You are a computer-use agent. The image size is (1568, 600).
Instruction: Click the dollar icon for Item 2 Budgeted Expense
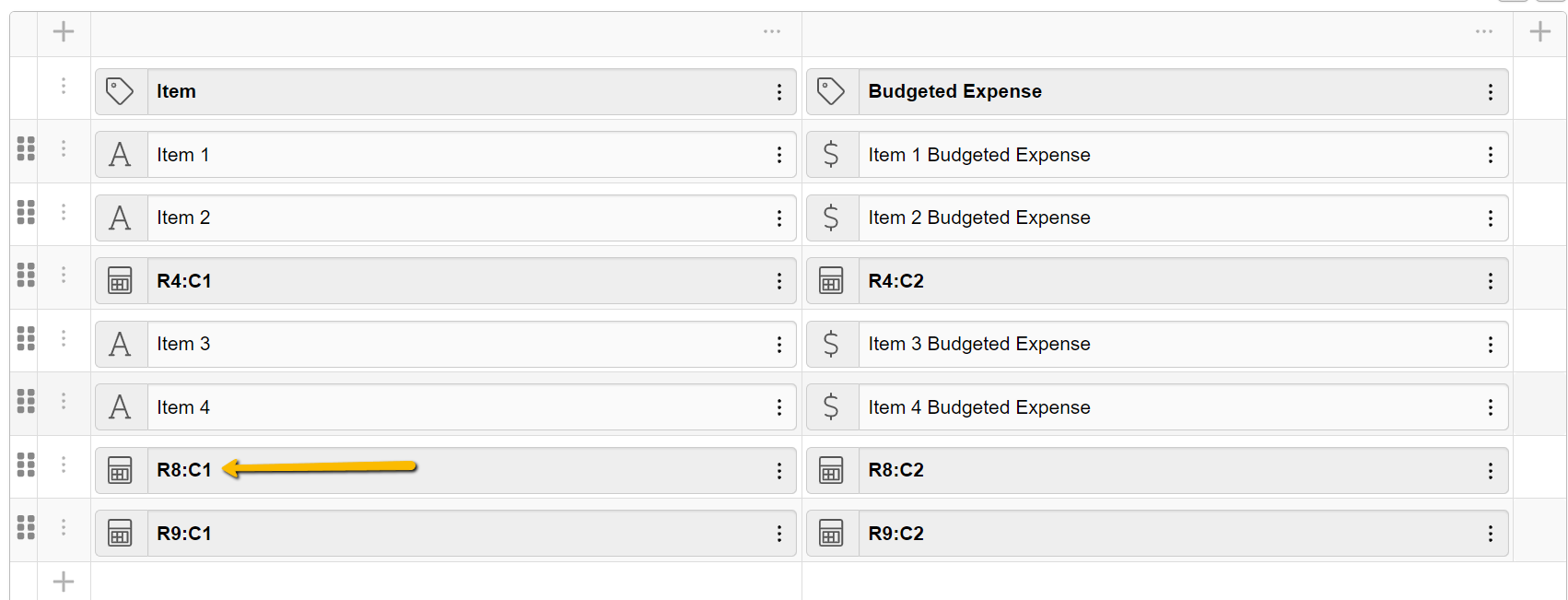coord(832,218)
